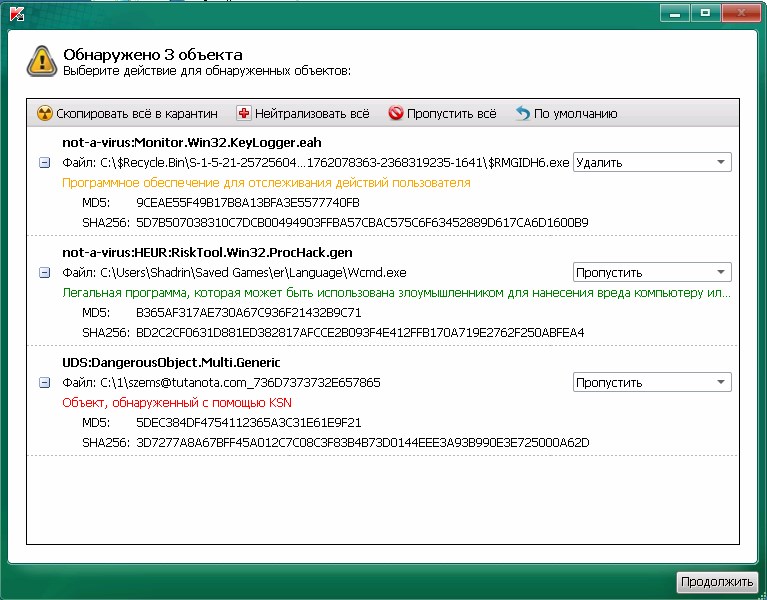Click the red skip-all prohibition icon

(x=395, y=114)
